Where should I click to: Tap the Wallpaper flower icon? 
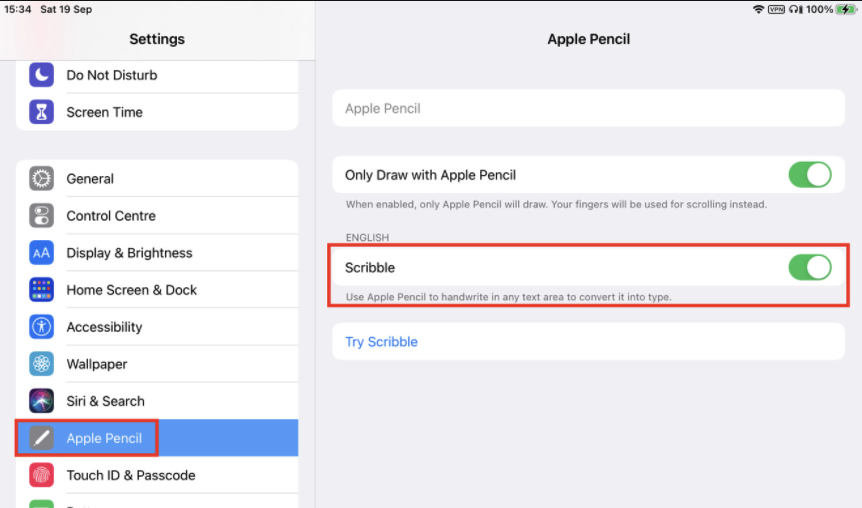point(41,364)
